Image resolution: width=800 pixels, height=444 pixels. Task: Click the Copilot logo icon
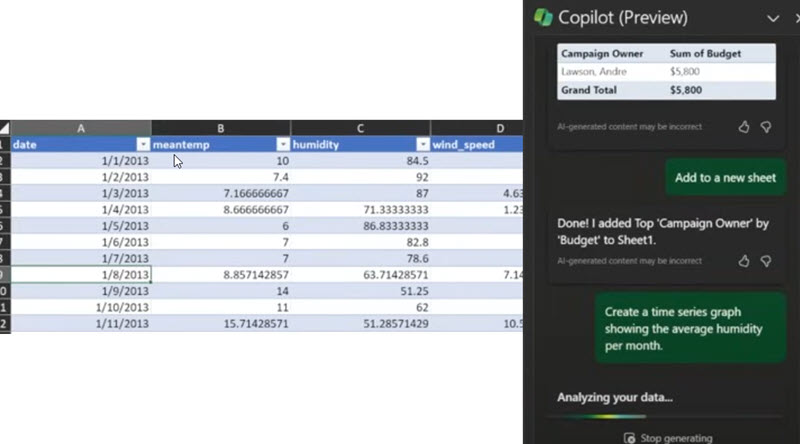[543, 17]
